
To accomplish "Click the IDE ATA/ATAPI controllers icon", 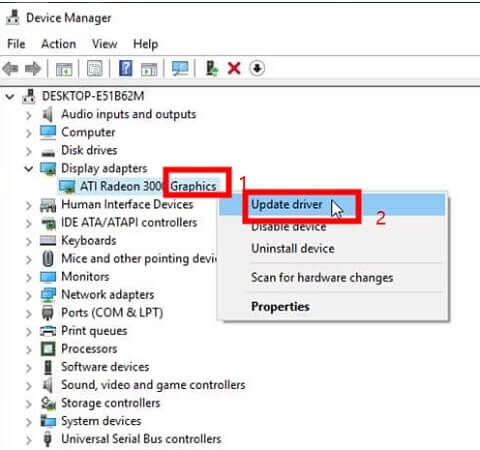I will pyautogui.click(x=48, y=223).
